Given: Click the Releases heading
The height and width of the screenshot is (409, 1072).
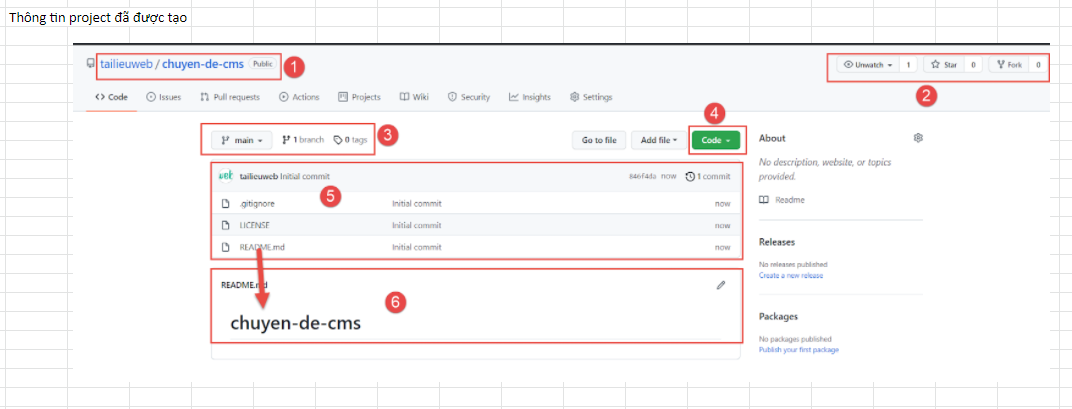Looking at the screenshot, I should click(777, 242).
